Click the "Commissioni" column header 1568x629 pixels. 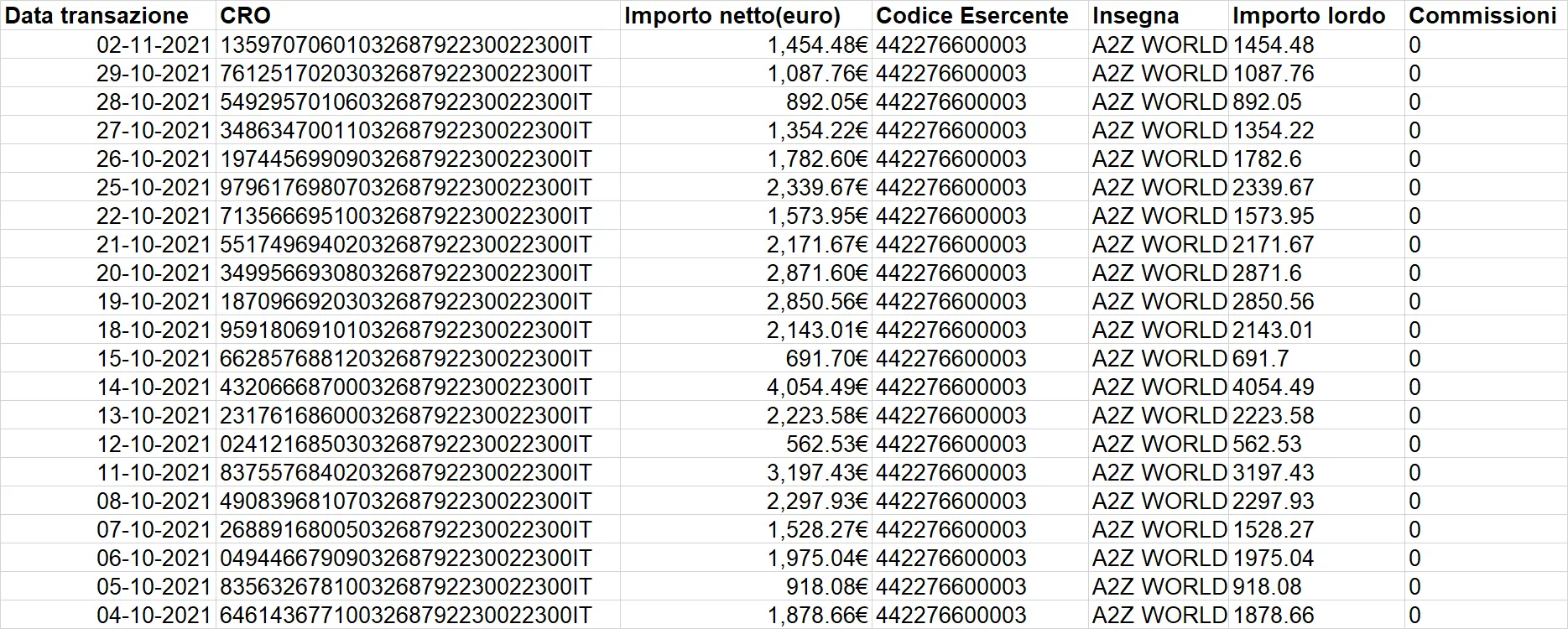tap(1482, 16)
